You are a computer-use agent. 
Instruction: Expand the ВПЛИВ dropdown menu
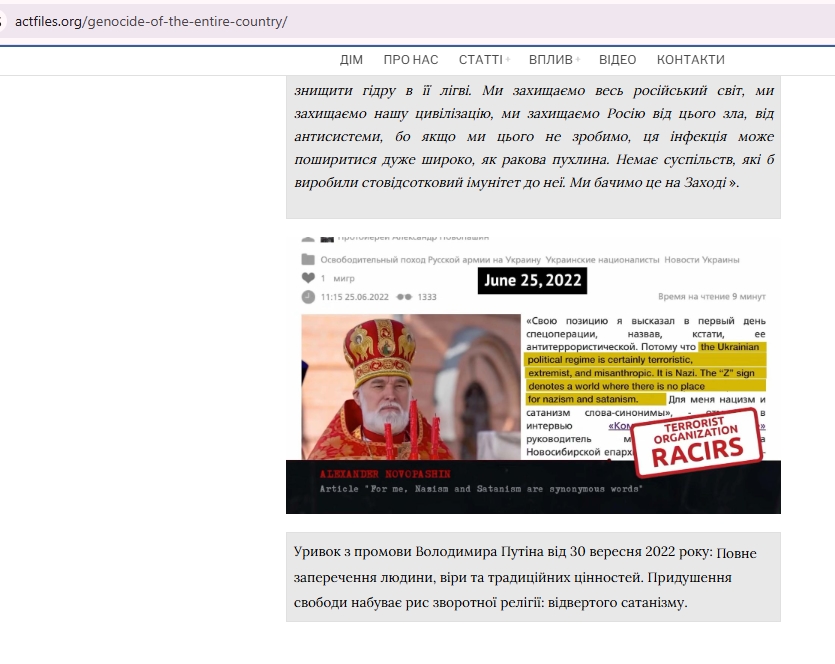pyautogui.click(x=553, y=60)
